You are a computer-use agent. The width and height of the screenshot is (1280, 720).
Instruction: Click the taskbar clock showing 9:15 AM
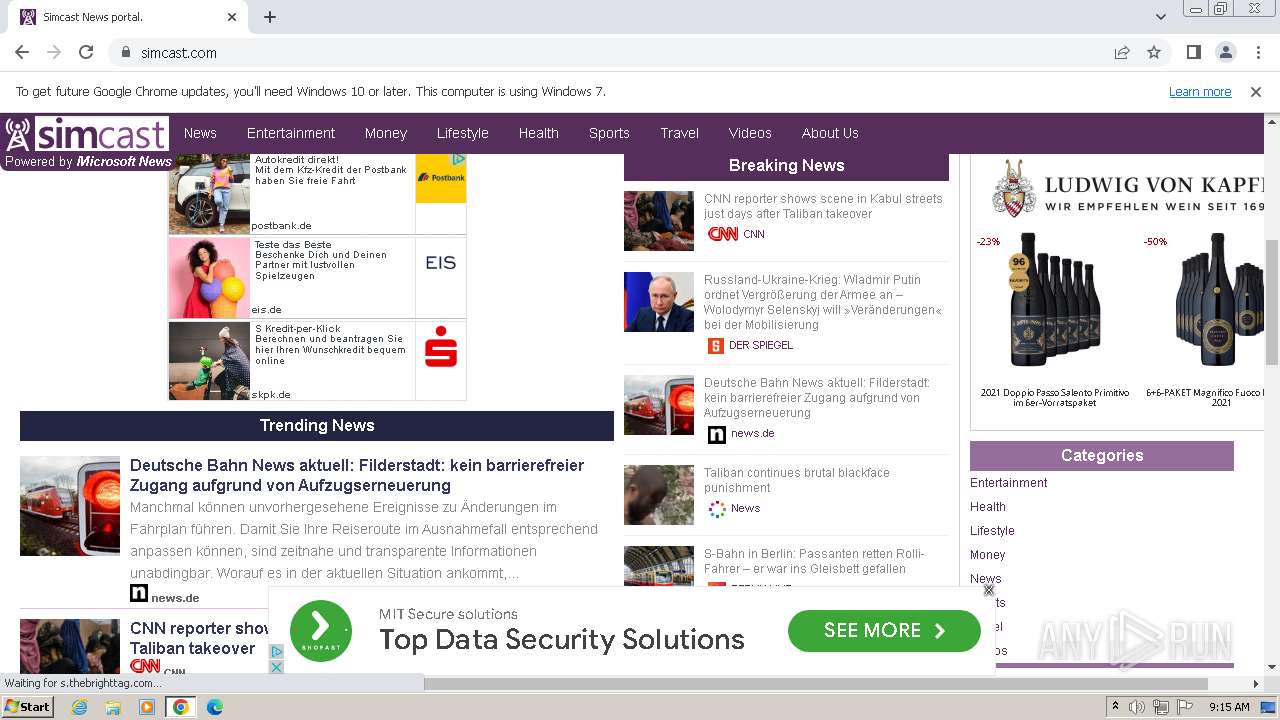[1229, 707]
